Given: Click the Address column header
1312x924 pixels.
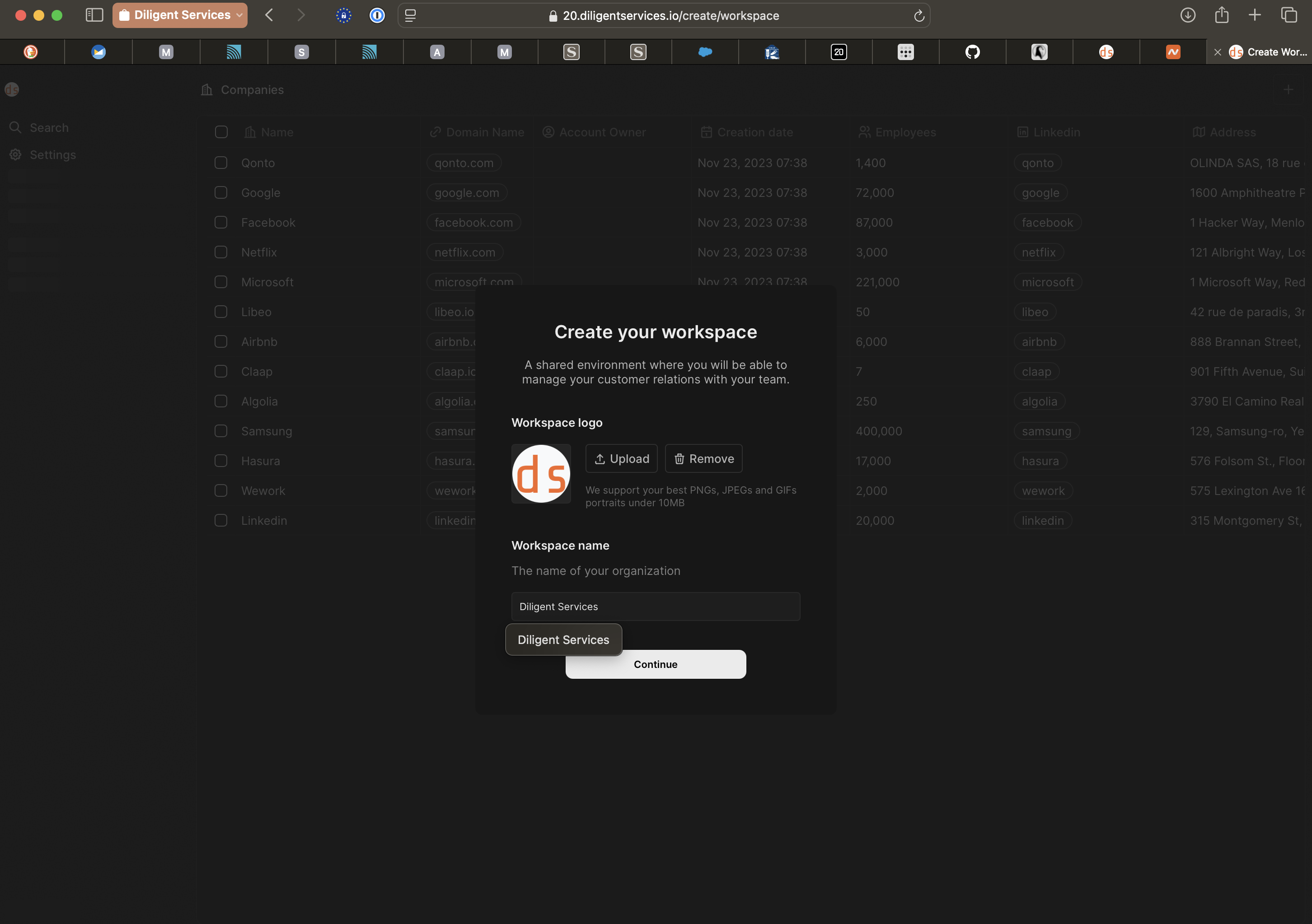Looking at the screenshot, I should (x=1224, y=132).
